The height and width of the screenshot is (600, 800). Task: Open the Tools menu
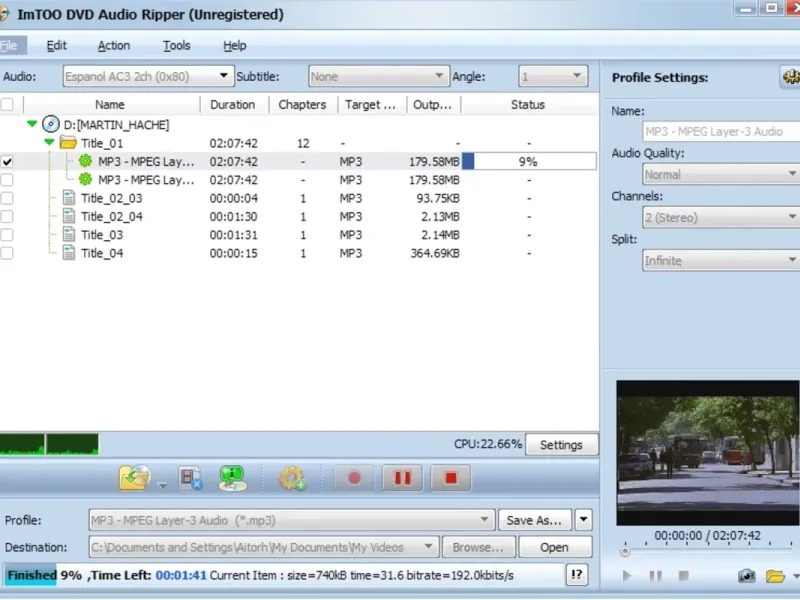(x=176, y=45)
